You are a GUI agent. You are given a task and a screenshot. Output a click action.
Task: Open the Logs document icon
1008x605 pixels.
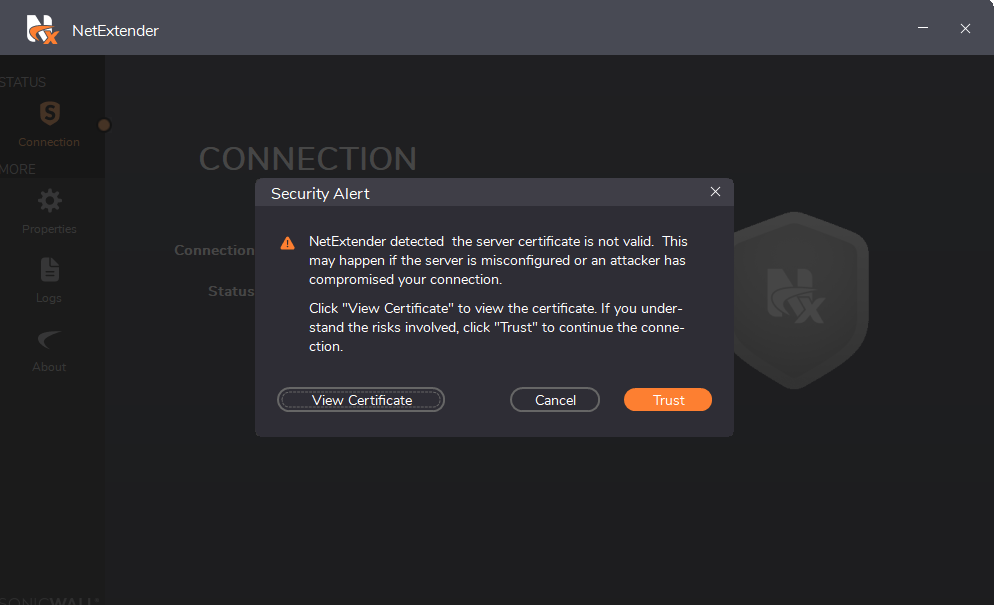pyautogui.click(x=50, y=270)
